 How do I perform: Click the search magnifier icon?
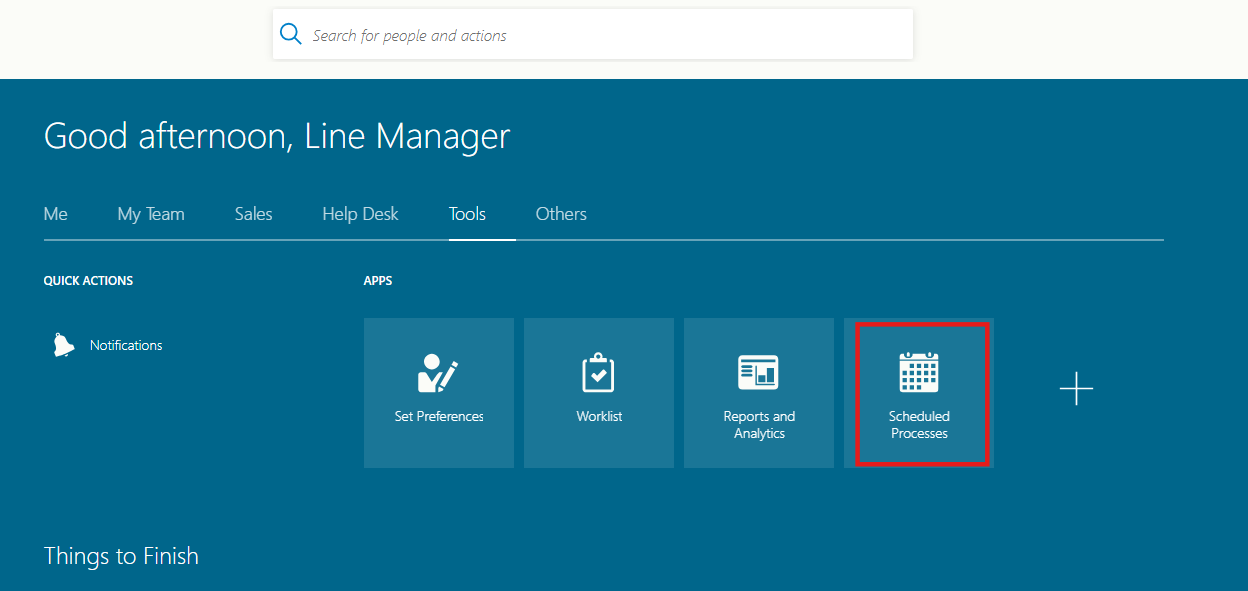290,33
